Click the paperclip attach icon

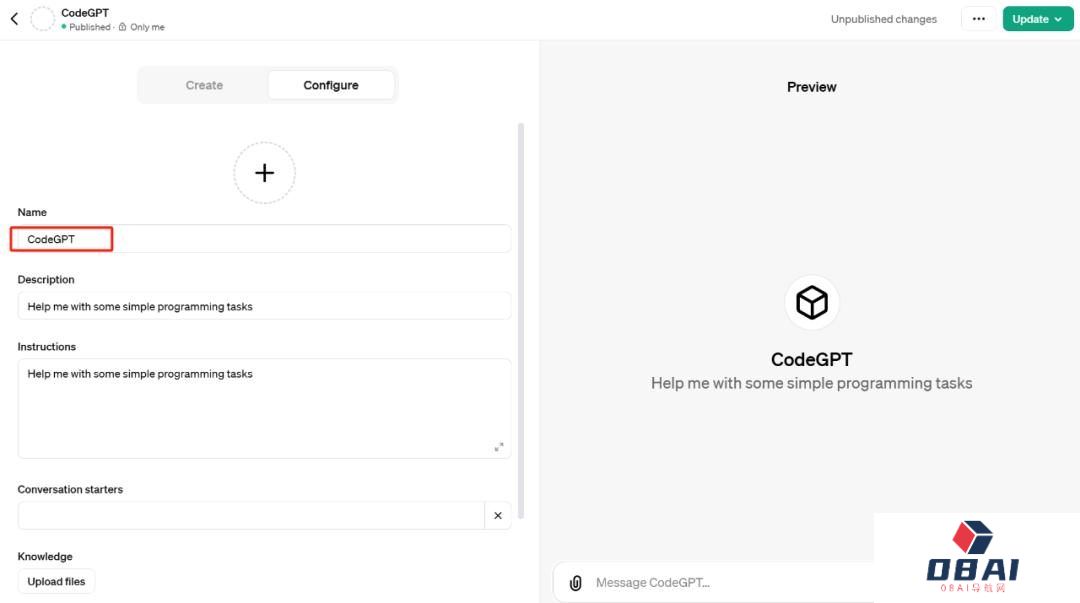576,583
